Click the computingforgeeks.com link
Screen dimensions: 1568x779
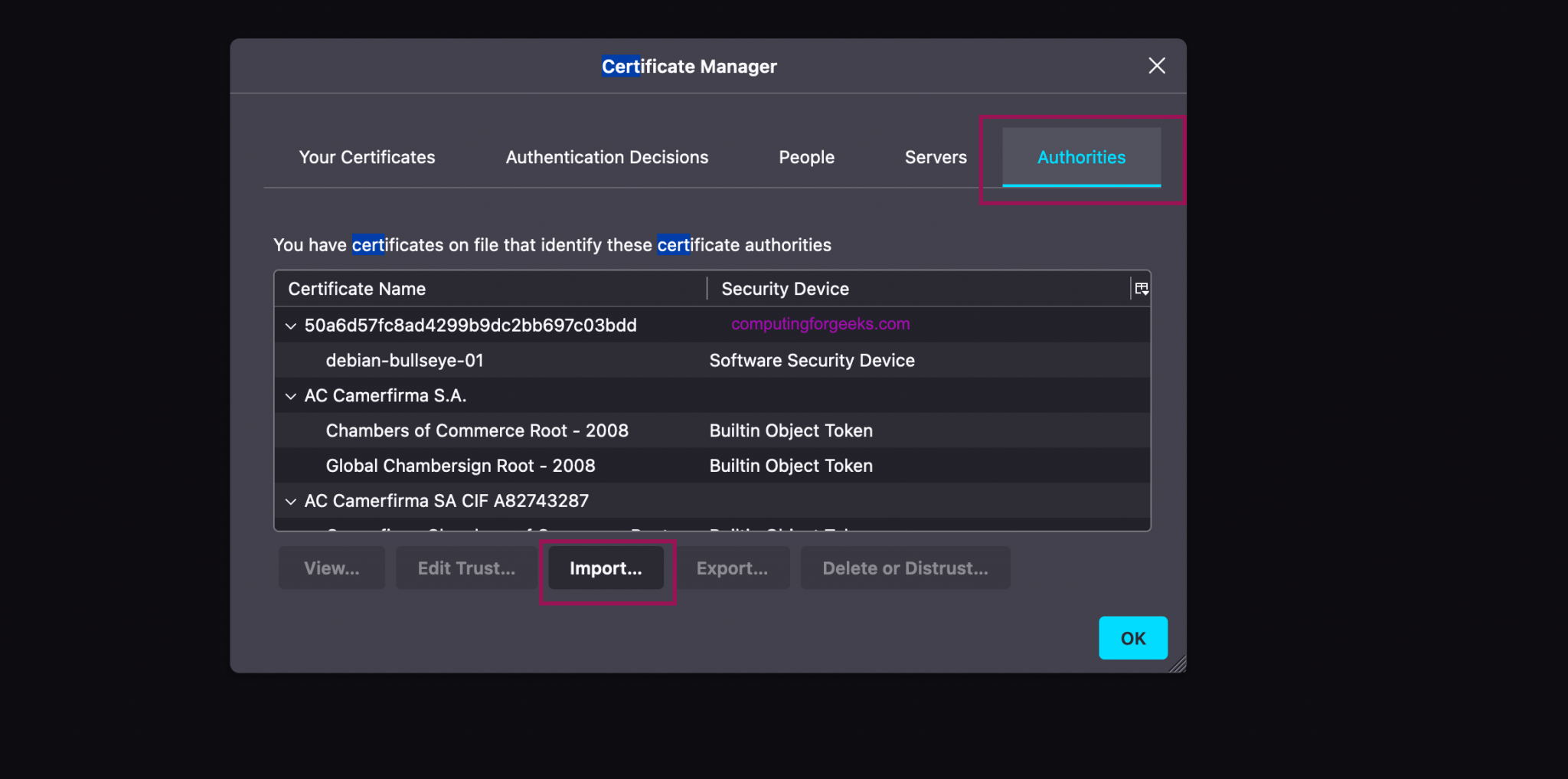pyautogui.click(x=819, y=324)
